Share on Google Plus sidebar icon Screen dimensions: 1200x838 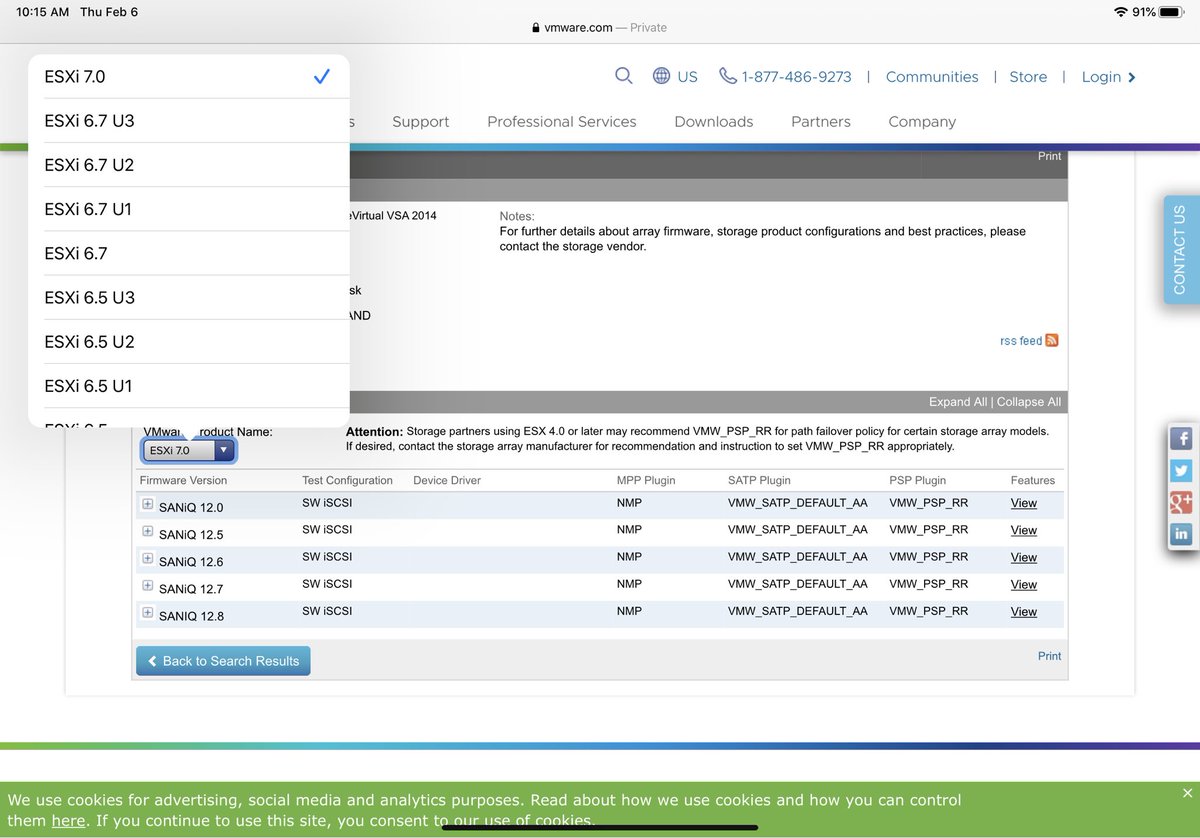[1181, 502]
